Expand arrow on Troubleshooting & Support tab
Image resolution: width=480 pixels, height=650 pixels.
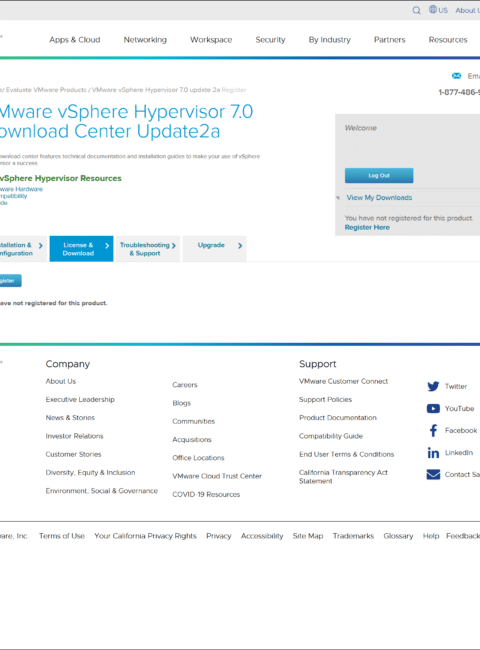click(x=174, y=246)
